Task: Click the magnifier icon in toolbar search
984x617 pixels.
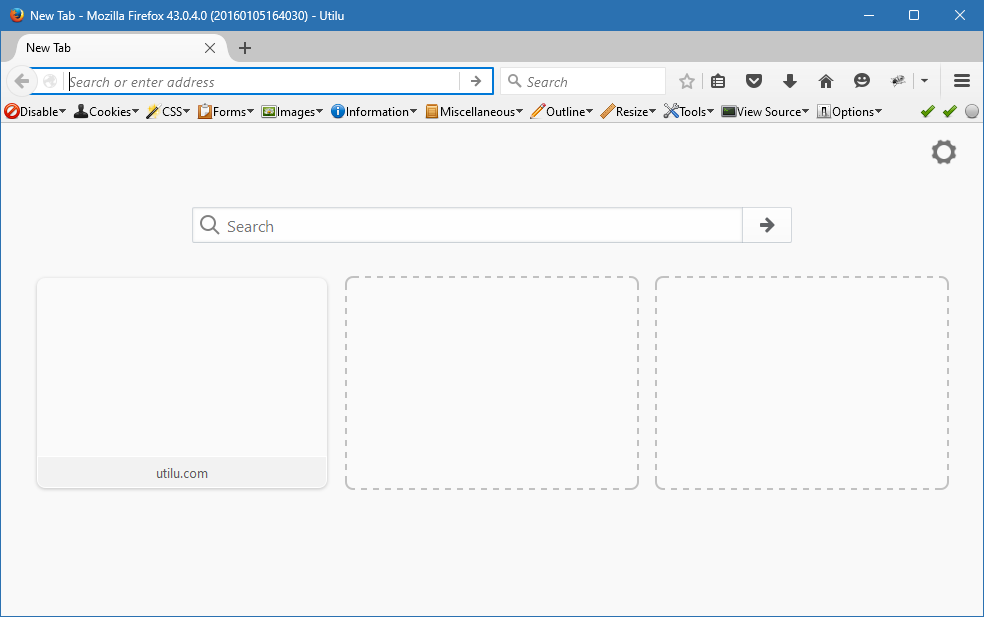Action: [x=515, y=81]
